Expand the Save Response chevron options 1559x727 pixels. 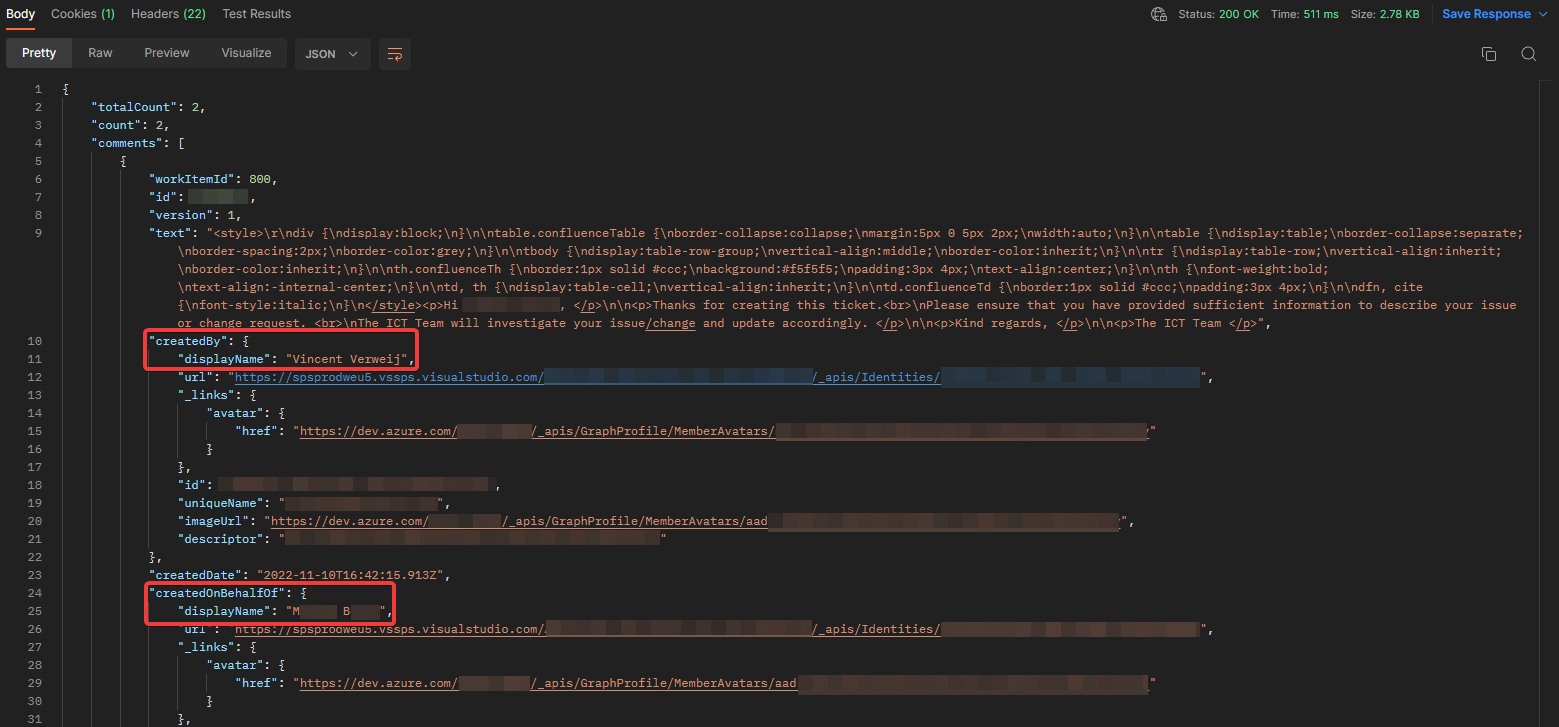pos(1543,14)
